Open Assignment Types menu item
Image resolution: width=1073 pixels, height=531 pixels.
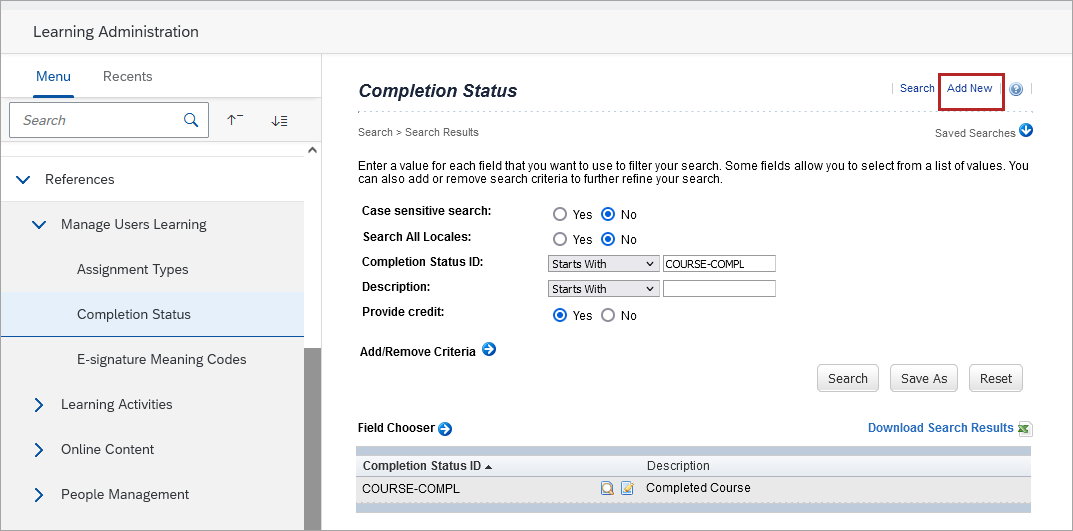pos(132,270)
